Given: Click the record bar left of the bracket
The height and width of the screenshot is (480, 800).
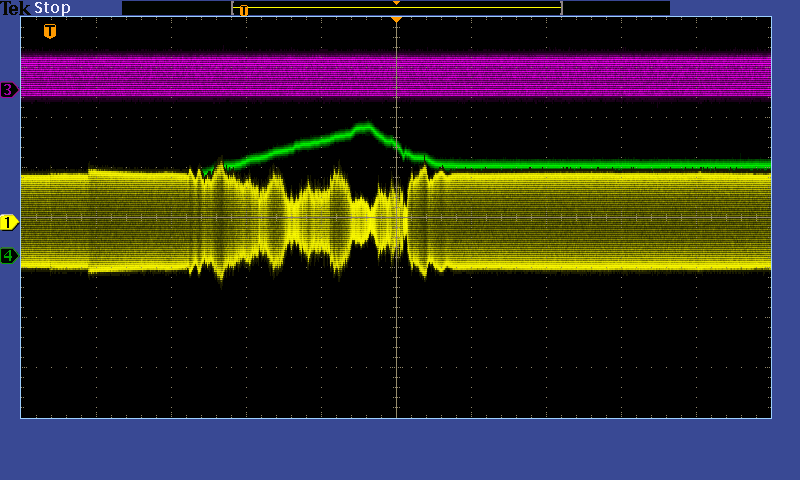Looking at the screenshot, I should pos(175,8).
